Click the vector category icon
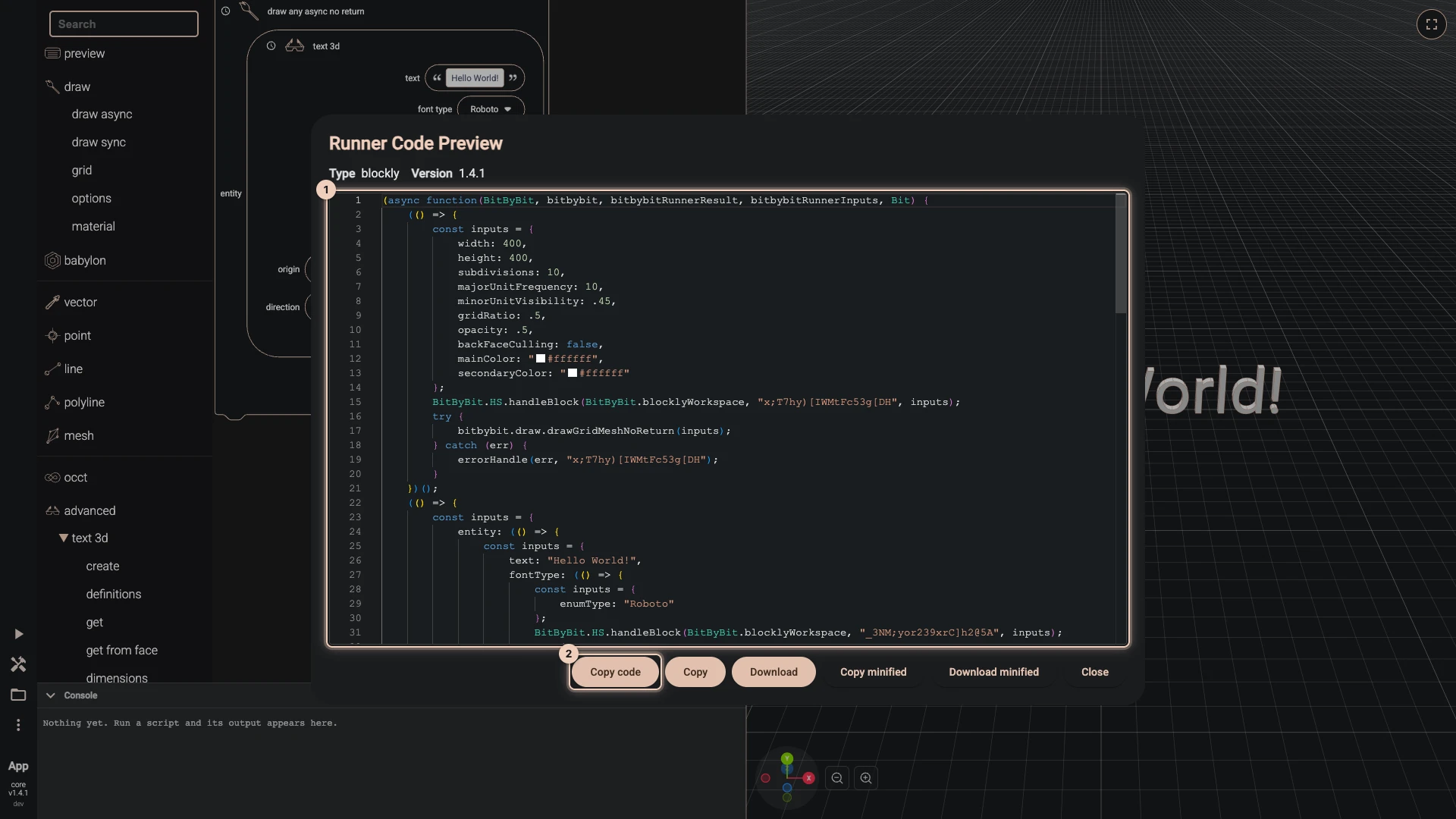 52,302
